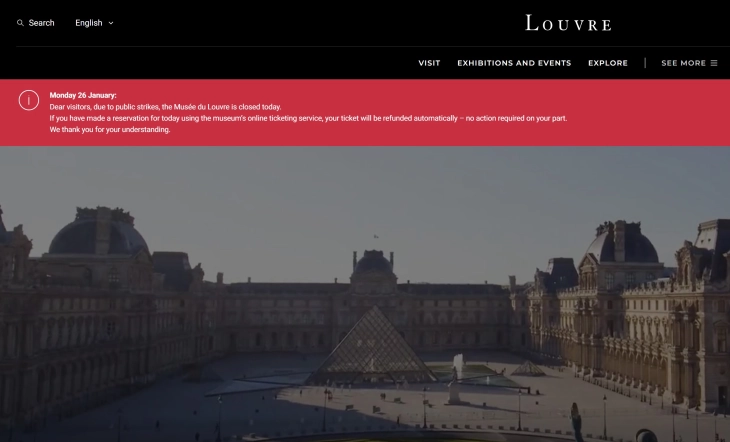Click the left domed pavilion in photo

(98, 233)
